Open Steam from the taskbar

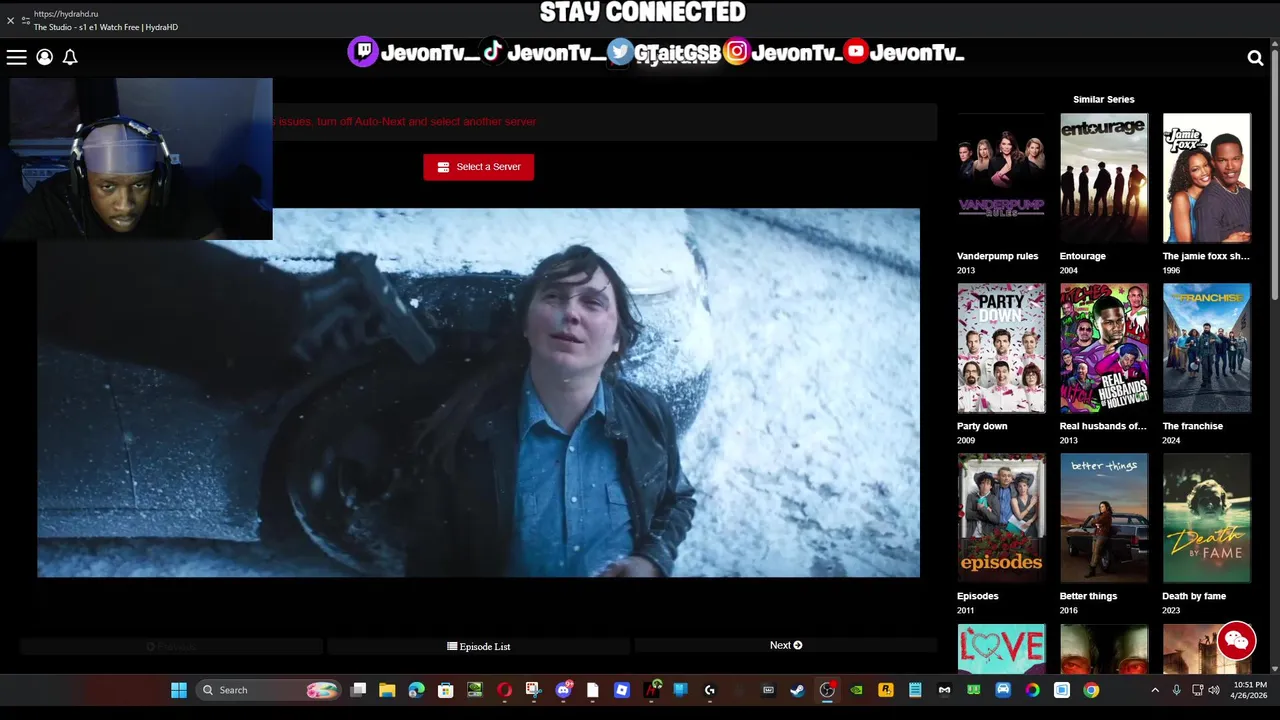coord(797,690)
